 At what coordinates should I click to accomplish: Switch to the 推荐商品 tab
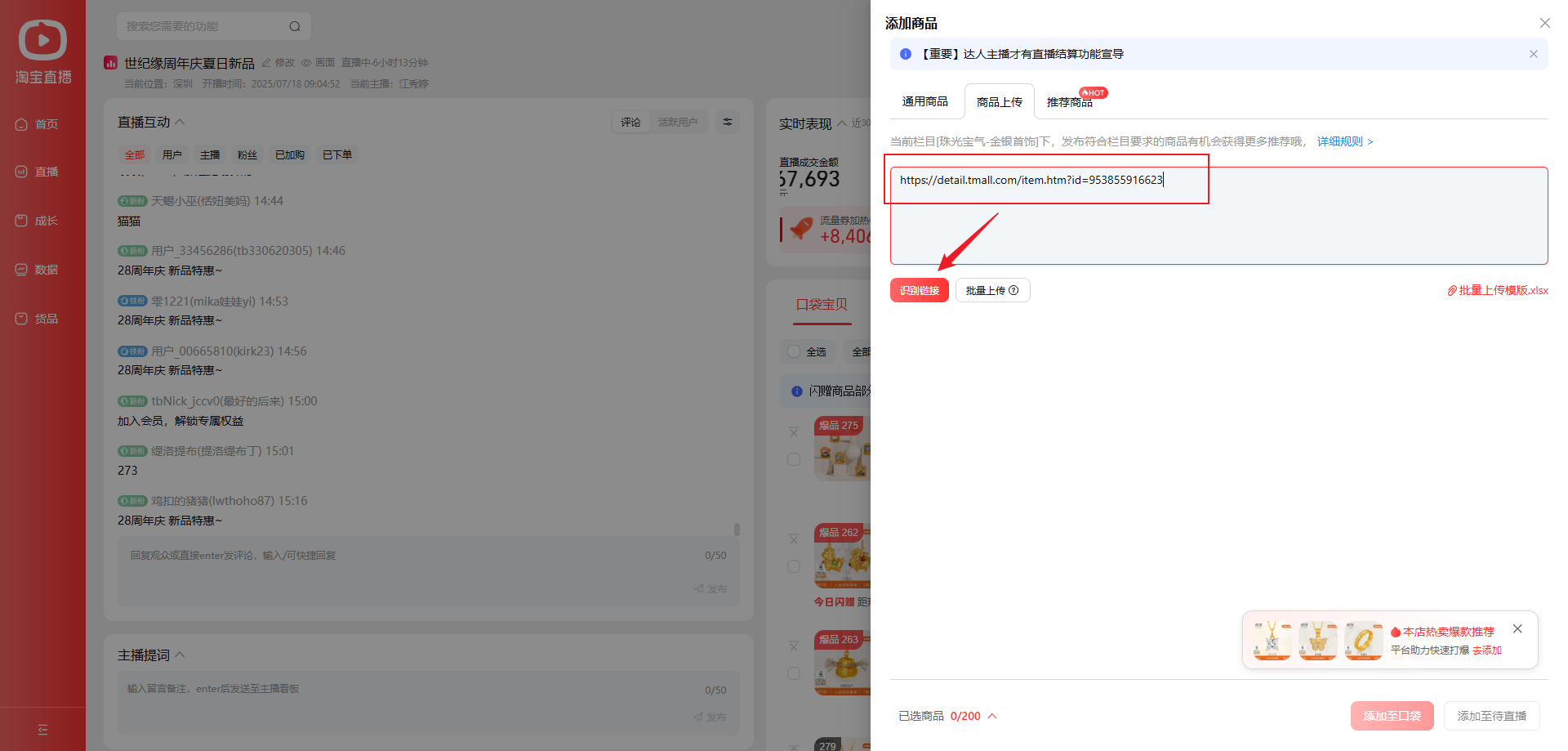(x=1069, y=103)
